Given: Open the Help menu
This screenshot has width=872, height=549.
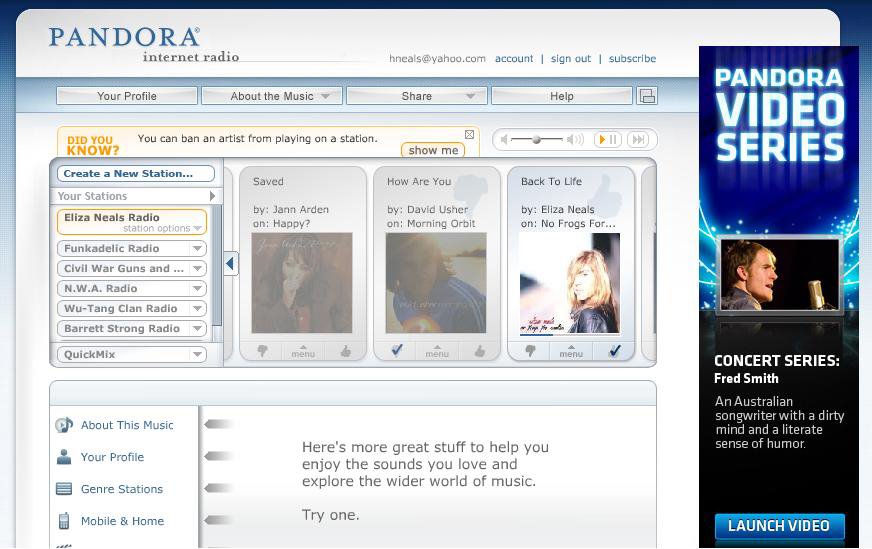Looking at the screenshot, I should point(562,96).
